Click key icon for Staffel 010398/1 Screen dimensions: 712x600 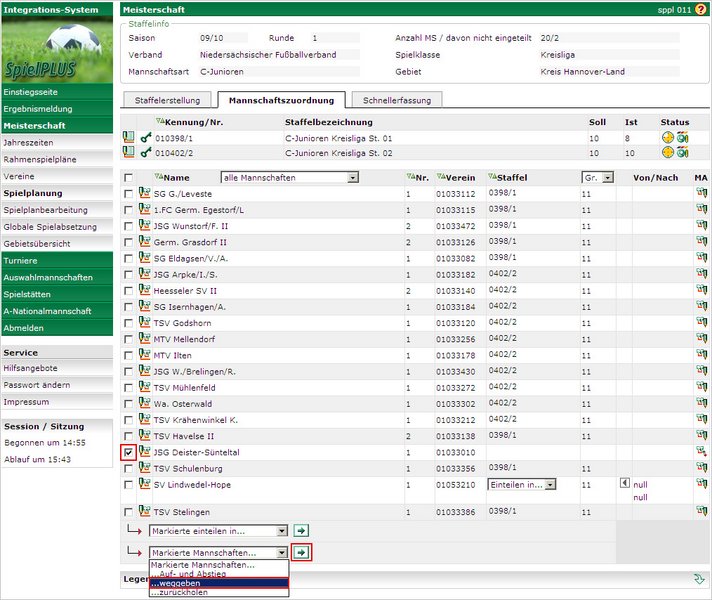click(147, 137)
